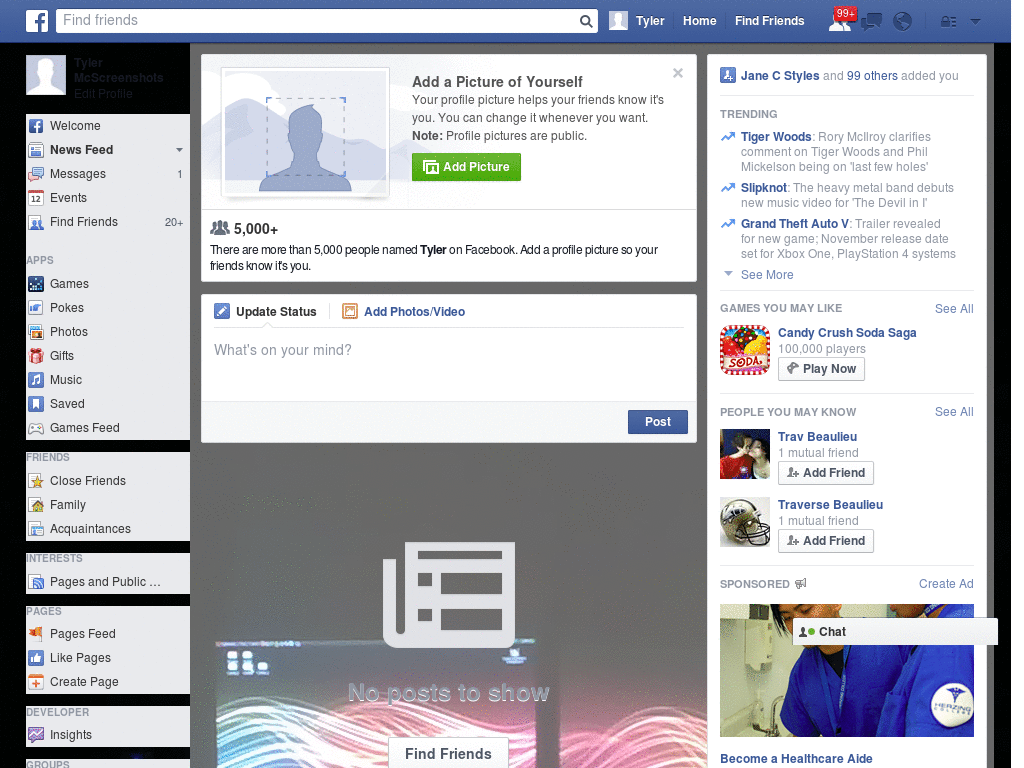
Task: Click the Family house icon
Action: pyautogui.click(x=36, y=505)
